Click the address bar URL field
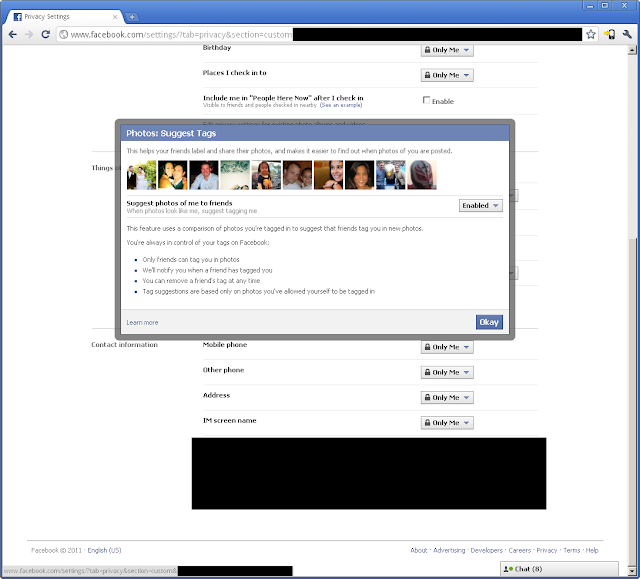 (320, 34)
